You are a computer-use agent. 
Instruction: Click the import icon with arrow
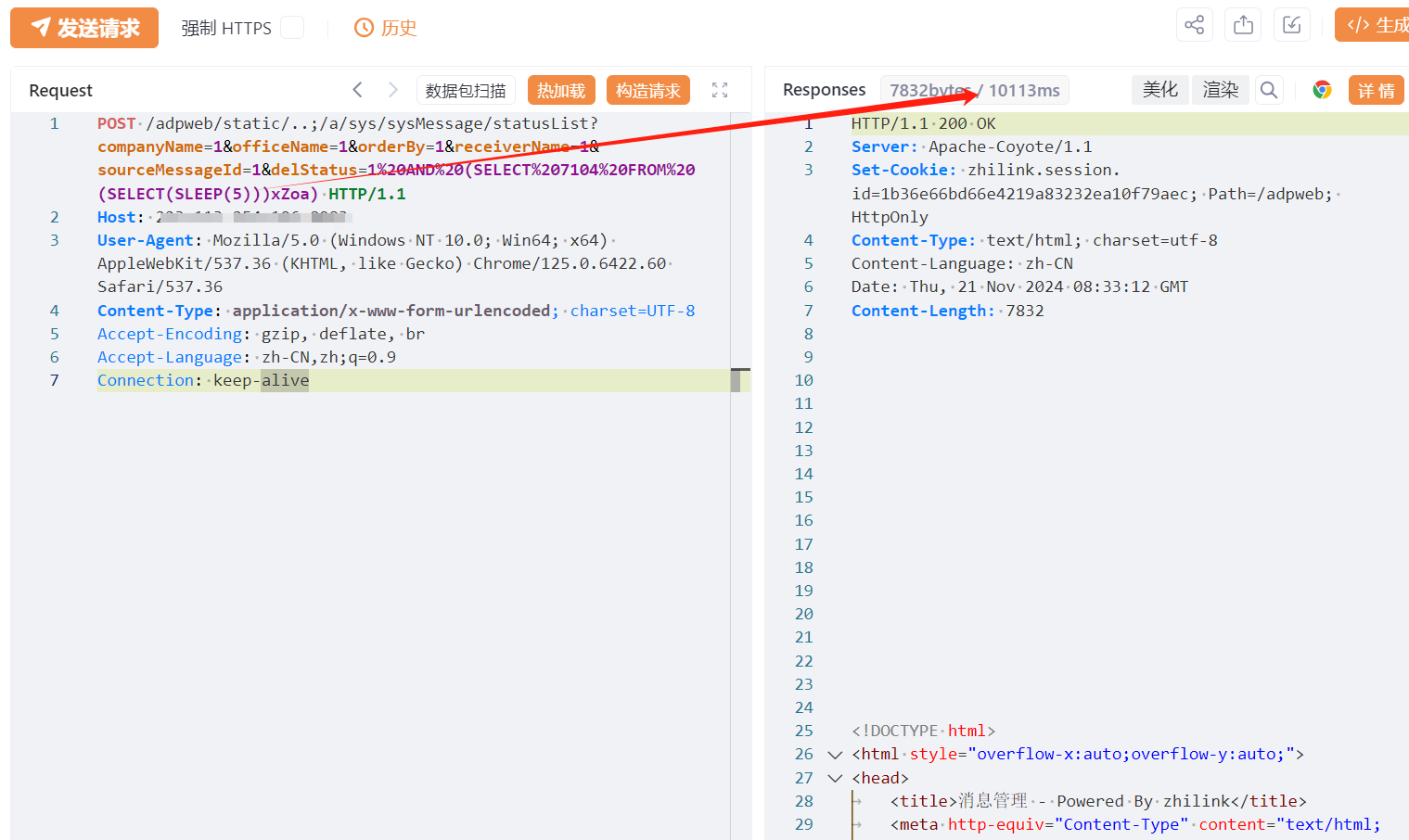pyautogui.click(x=1292, y=25)
